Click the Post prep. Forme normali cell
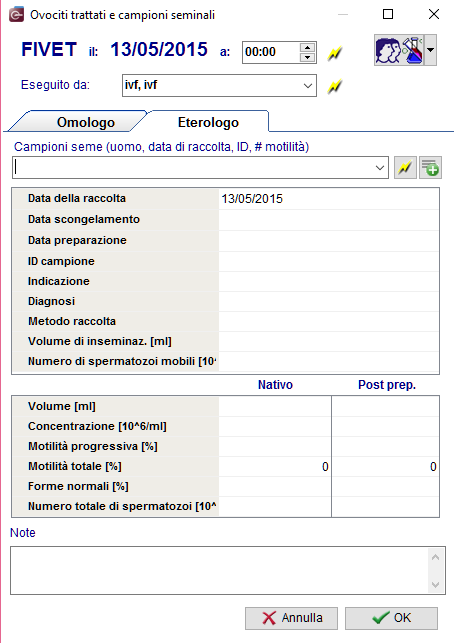 pos(385,487)
